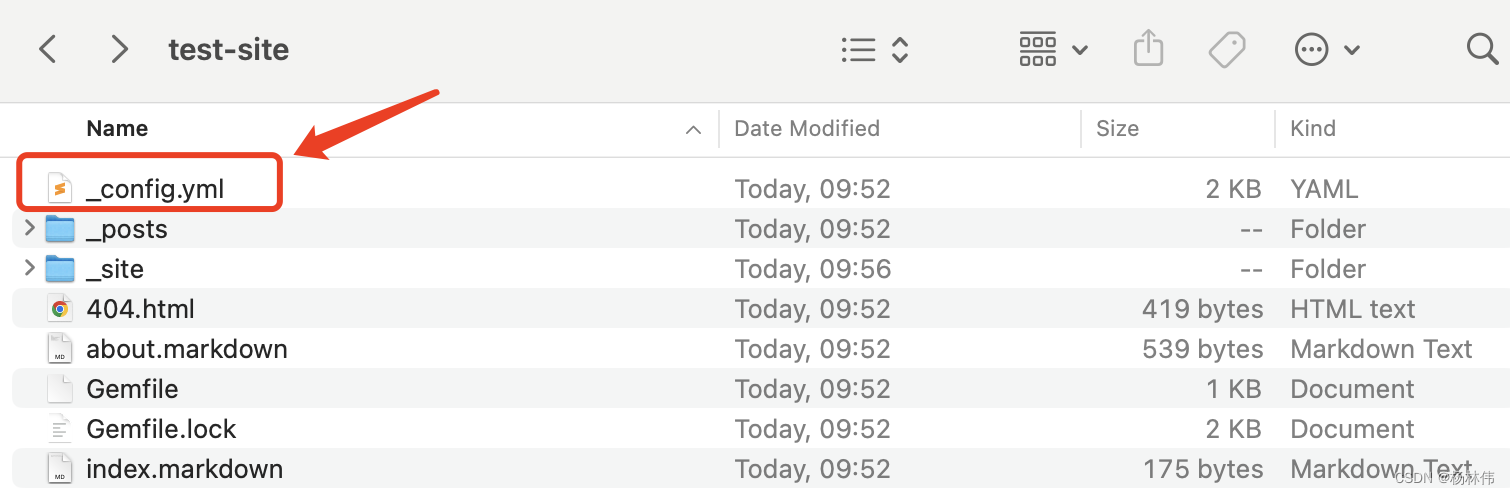Select the Gemfile.lock file icon
The width and height of the screenshot is (1510, 494).
click(x=61, y=429)
